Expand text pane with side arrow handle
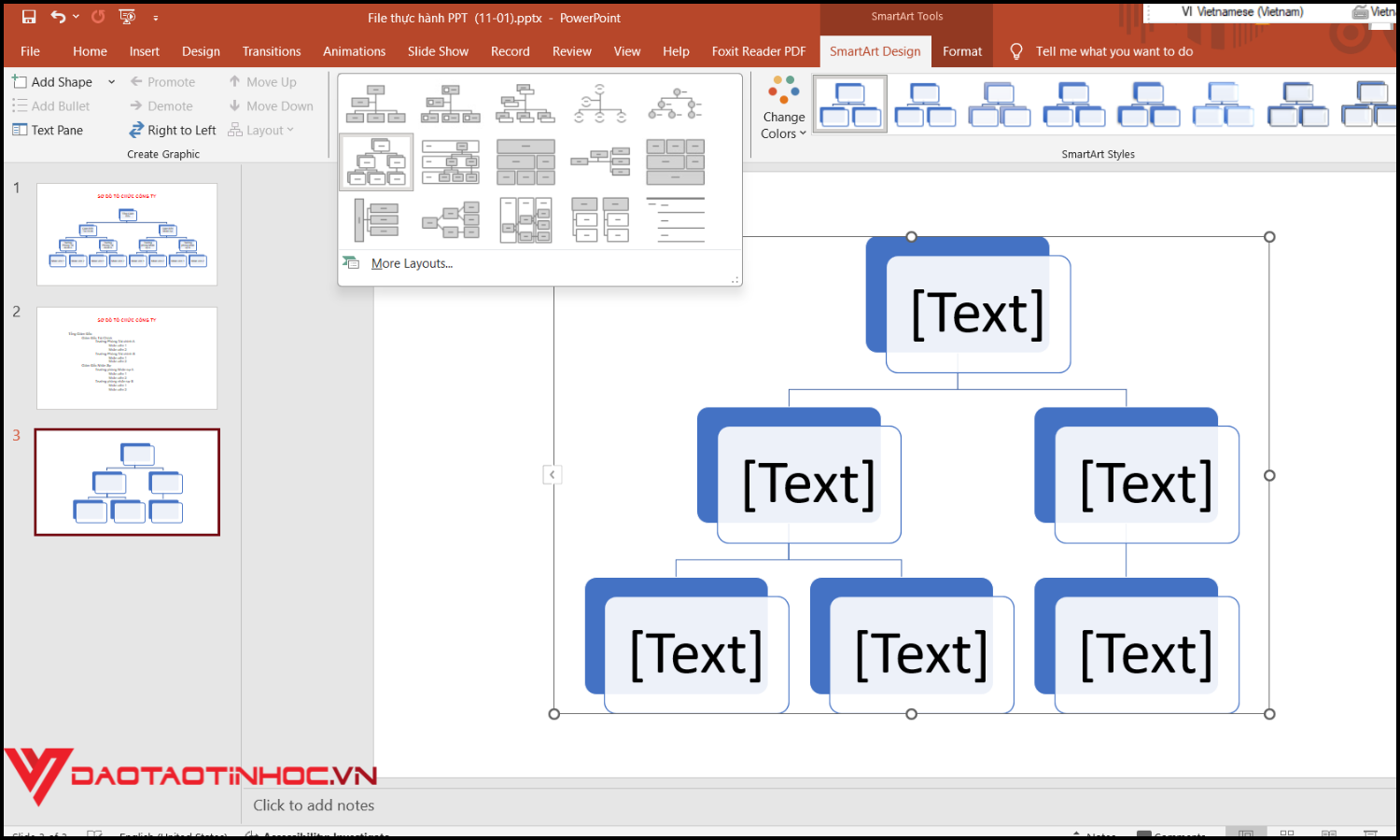This screenshot has width=1400, height=840. click(553, 475)
